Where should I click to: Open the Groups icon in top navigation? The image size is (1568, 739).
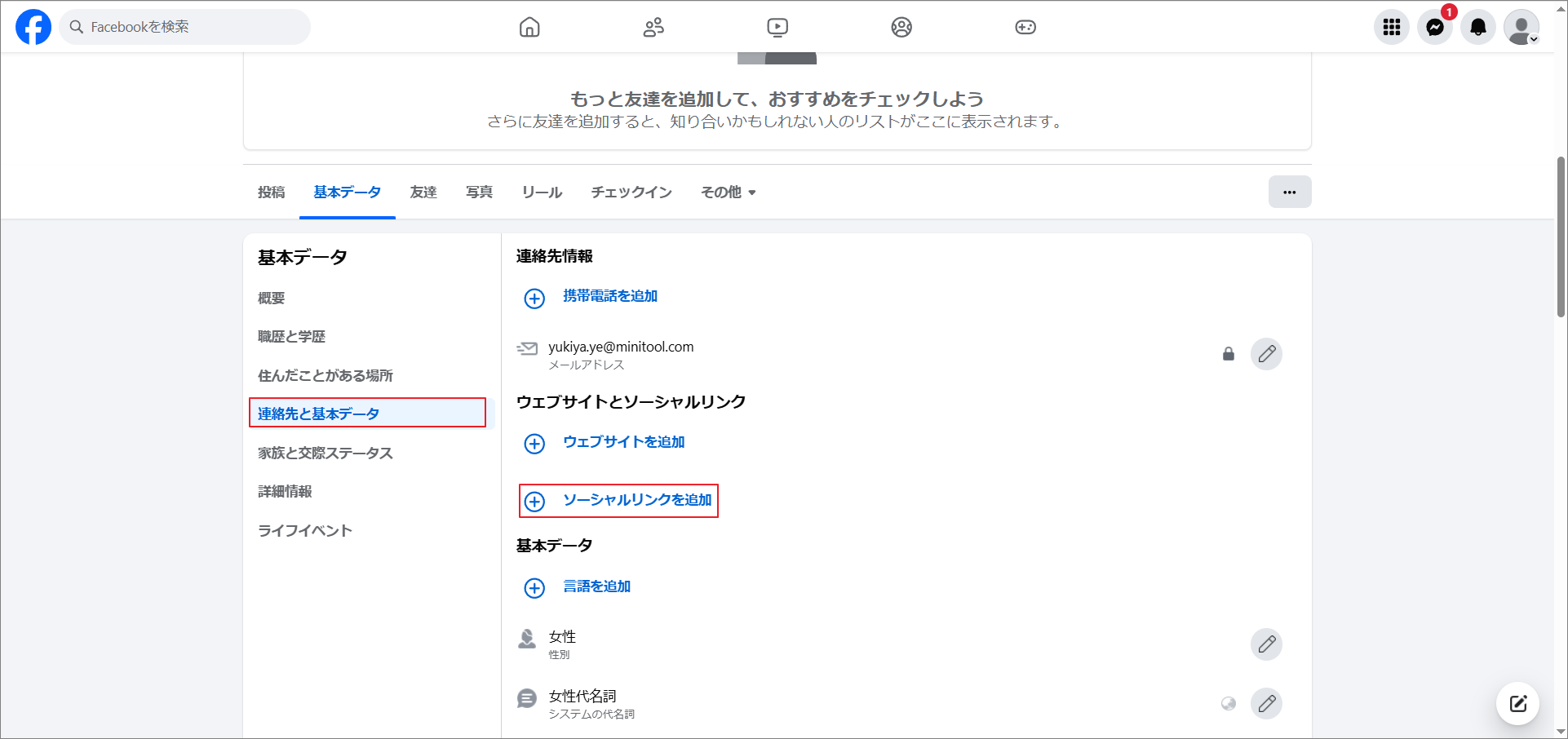coord(901,26)
